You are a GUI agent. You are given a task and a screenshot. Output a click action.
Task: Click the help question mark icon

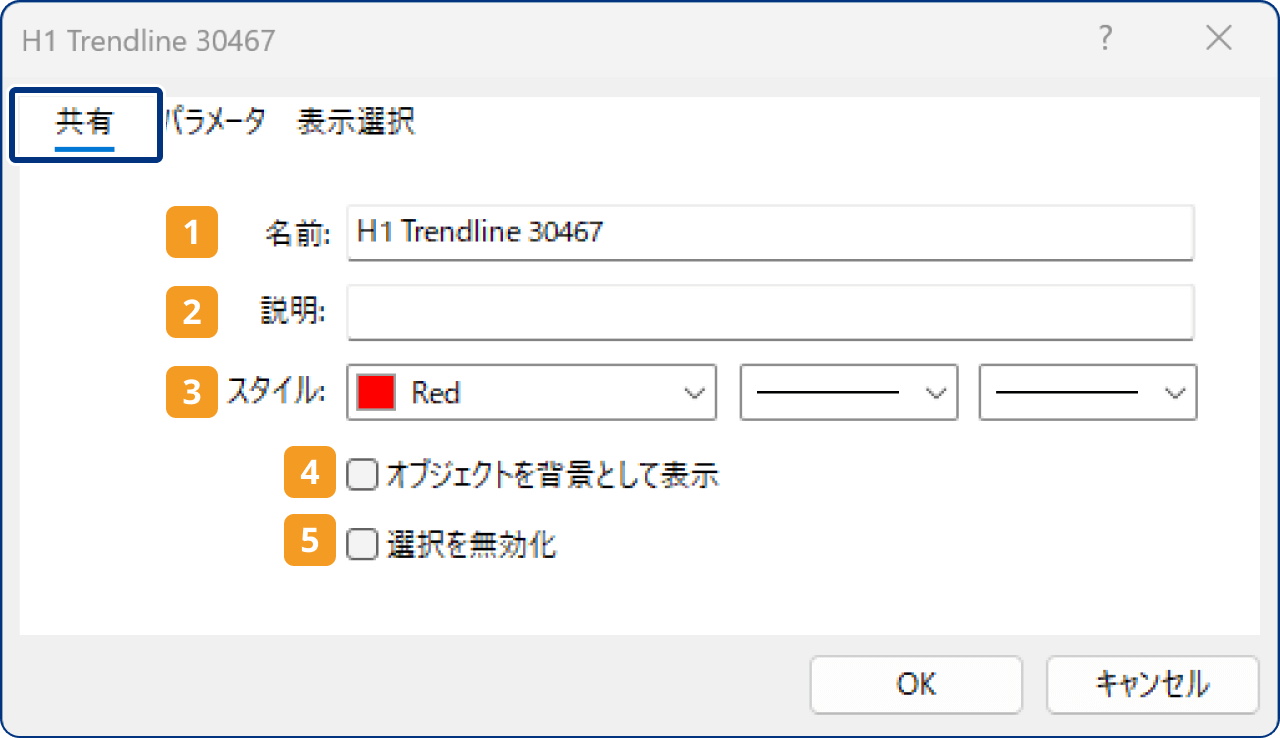1105,38
